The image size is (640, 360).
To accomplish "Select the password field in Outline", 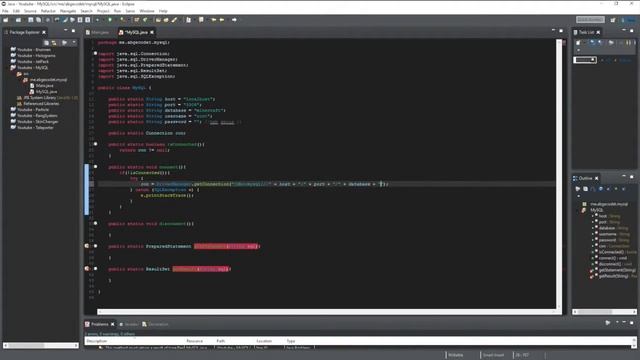I will point(608,240).
